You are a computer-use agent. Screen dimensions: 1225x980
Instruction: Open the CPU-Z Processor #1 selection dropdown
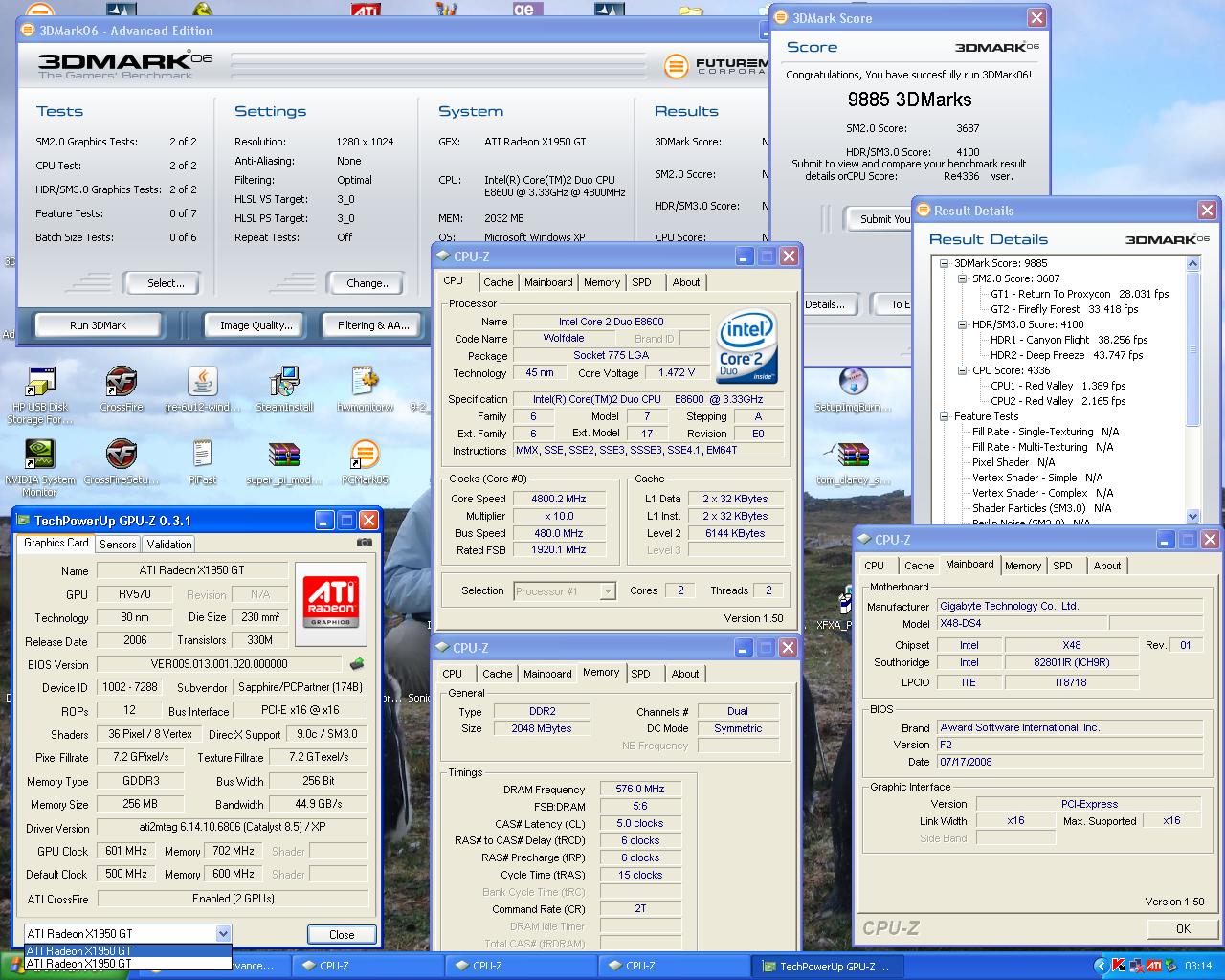608,591
